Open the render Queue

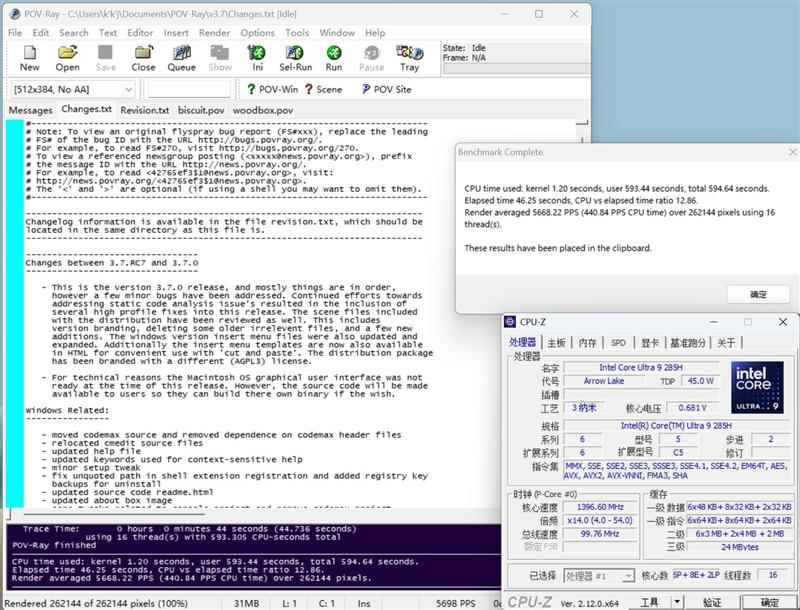181,57
